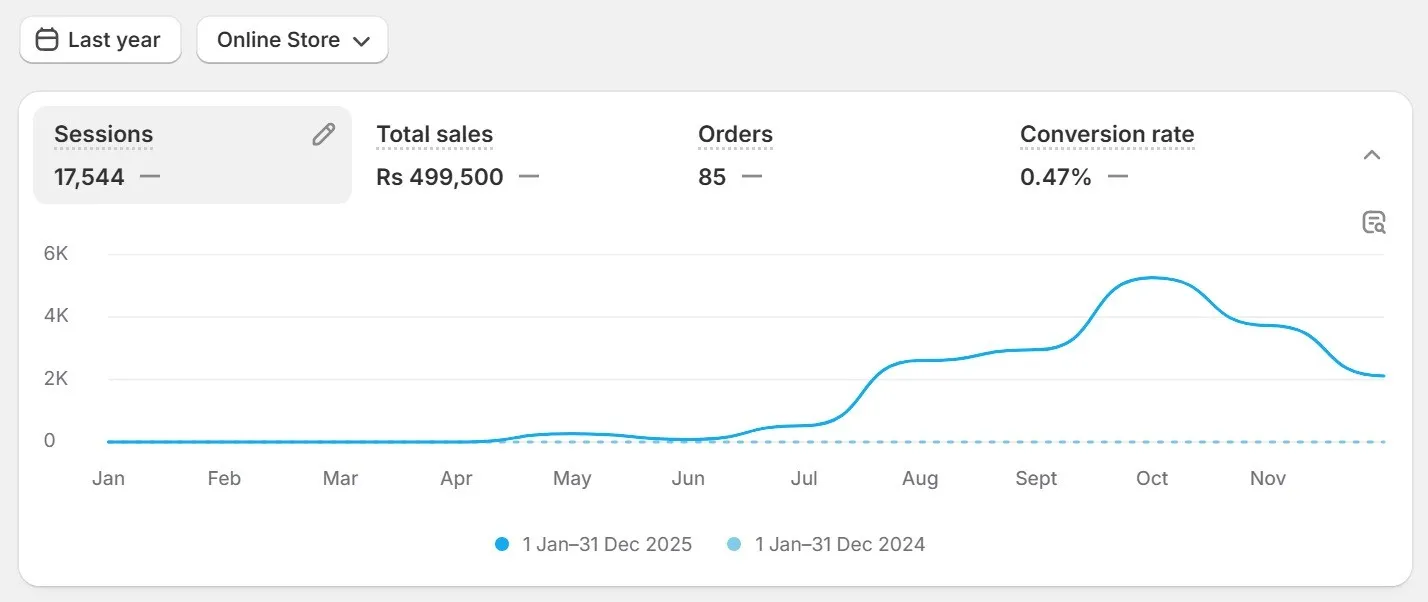Collapse the metrics panel with the chevron

(1372, 155)
